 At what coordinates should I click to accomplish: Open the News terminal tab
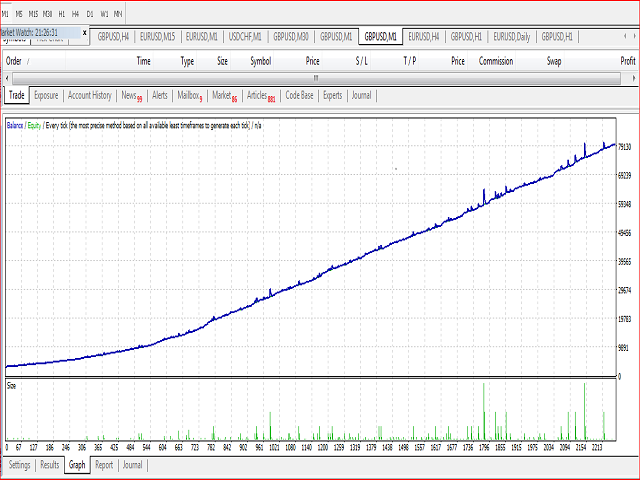131,96
